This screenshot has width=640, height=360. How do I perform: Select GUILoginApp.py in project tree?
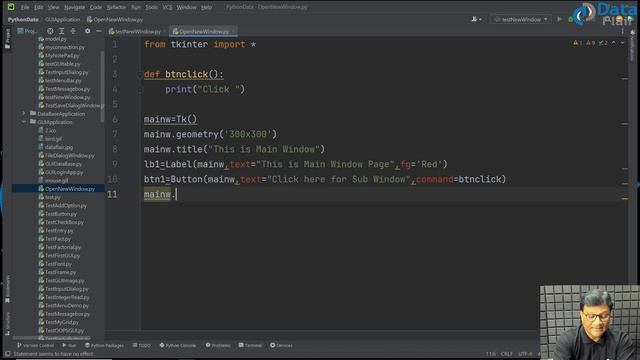point(61,172)
